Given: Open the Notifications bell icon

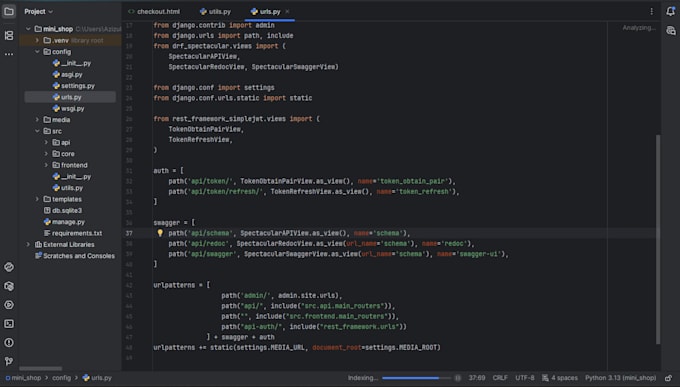Looking at the screenshot, I should (670, 11).
